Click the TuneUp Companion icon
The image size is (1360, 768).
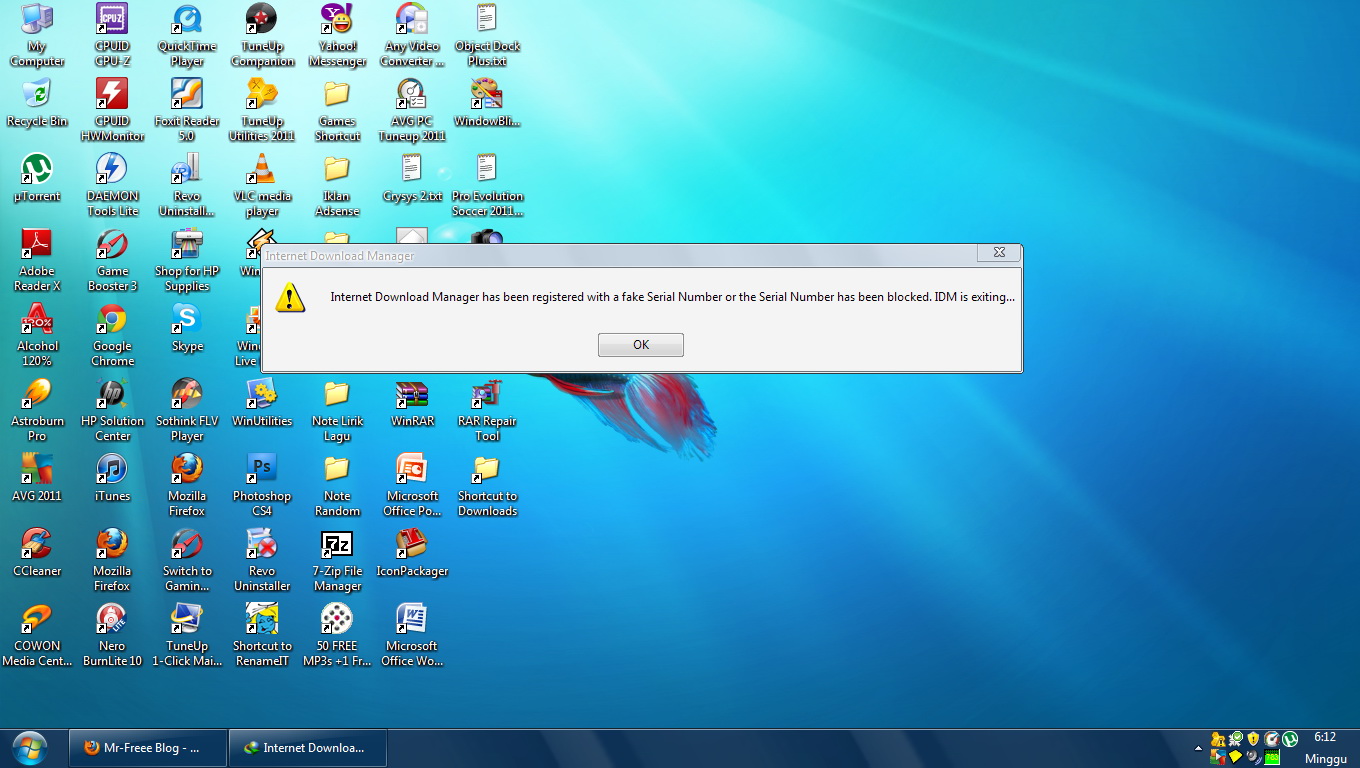pyautogui.click(x=262, y=35)
